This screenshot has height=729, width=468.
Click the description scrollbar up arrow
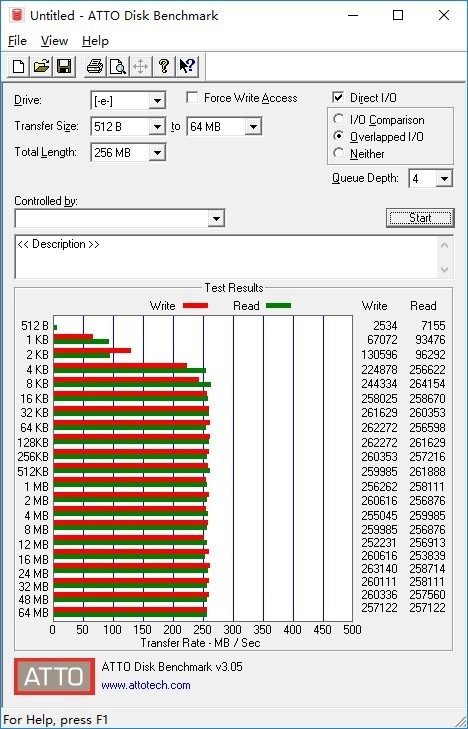pyautogui.click(x=445, y=245)
